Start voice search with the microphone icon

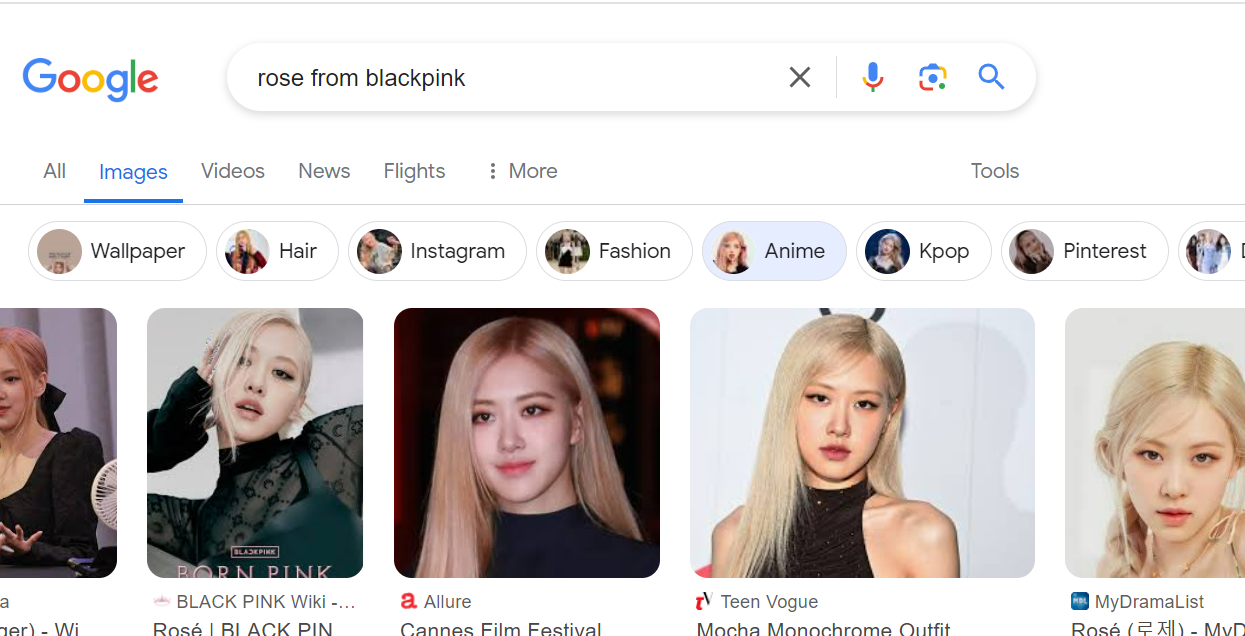point(873,77)
